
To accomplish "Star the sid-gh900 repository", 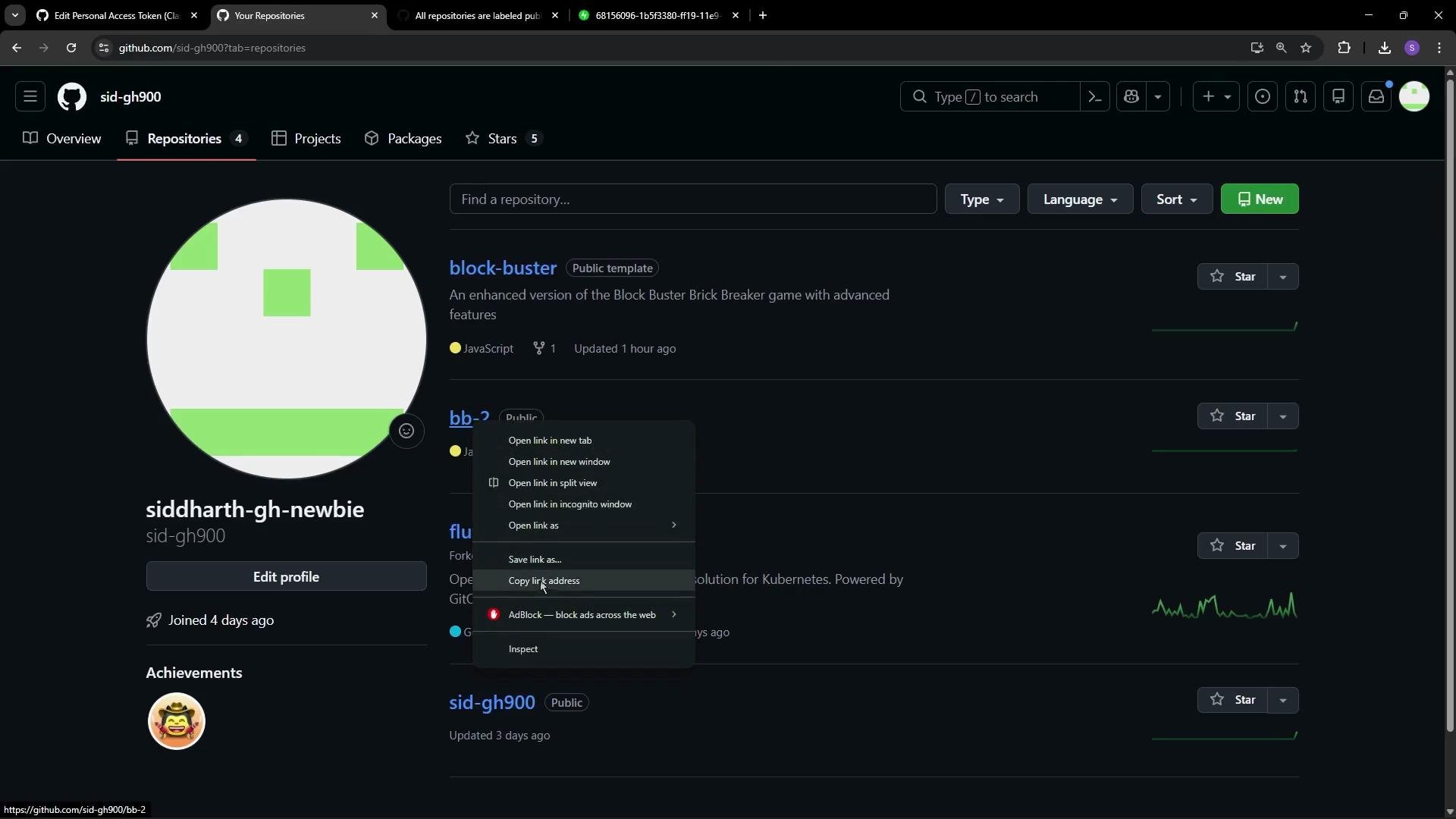I will (x=1232, y=699).
